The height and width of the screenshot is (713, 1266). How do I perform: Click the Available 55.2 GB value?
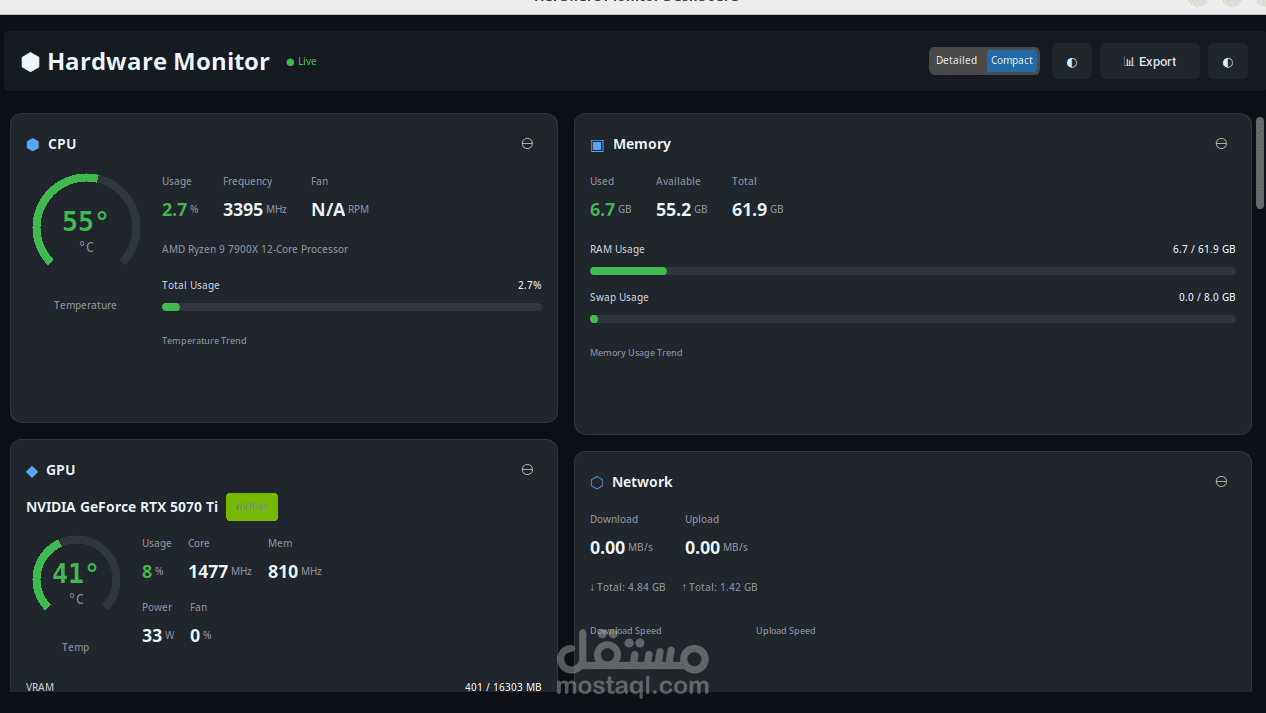point(682,210)
